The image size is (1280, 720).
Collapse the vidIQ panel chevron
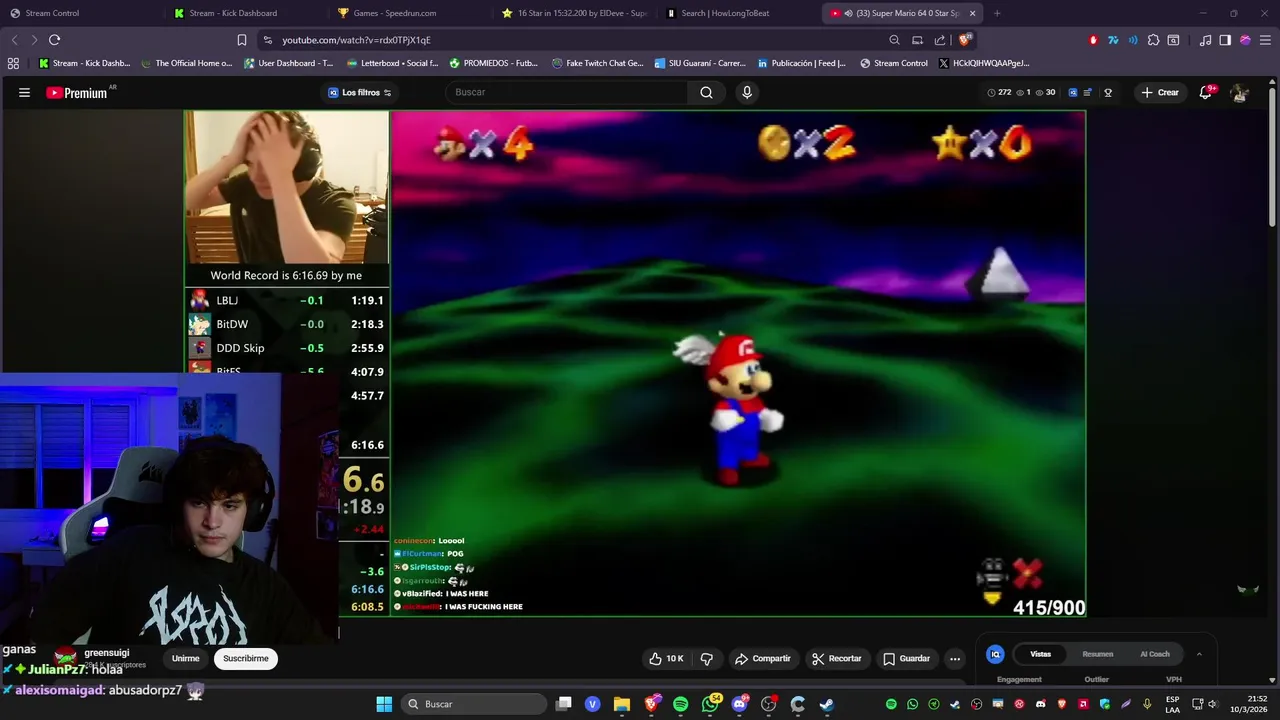tap(1199, 654)
